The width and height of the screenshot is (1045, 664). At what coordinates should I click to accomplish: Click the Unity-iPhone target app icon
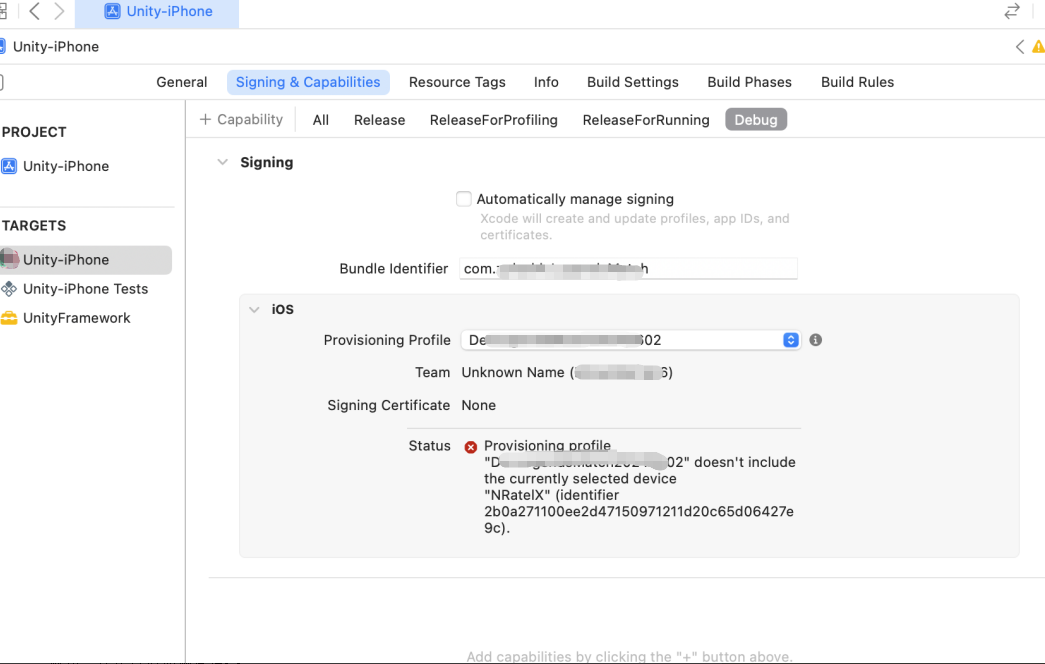click(9, 259)
